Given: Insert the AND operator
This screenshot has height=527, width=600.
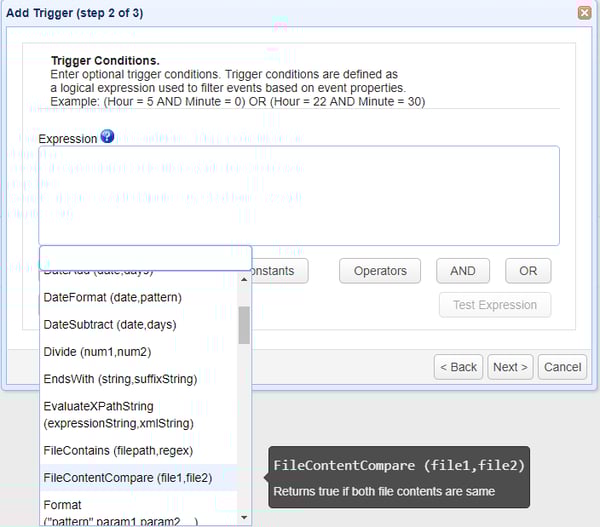Looking at the screenshot, I should (x=462, y=271).
